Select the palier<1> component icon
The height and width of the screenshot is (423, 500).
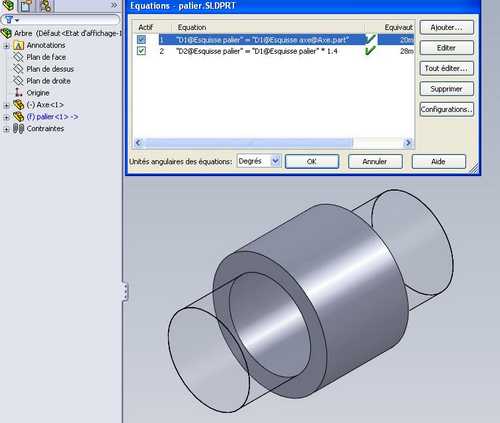[x=18, y=116]
